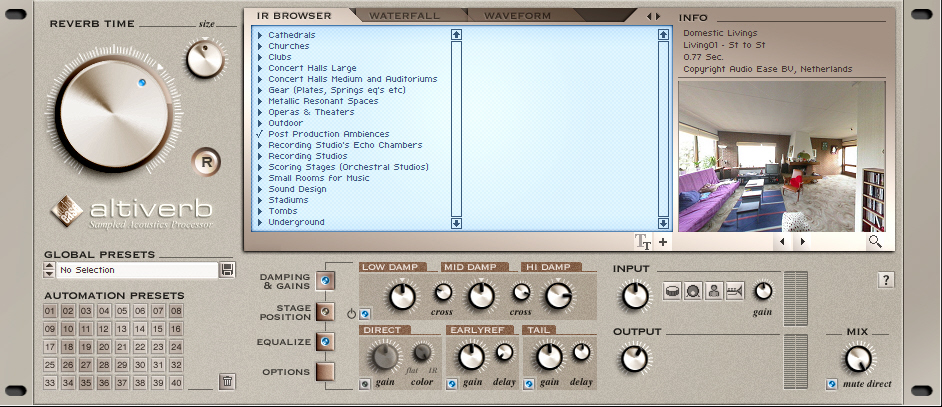The width and height of the screenshot is (942, 407).
Task: Expand the Churches folder
Action: click(260, 46)
